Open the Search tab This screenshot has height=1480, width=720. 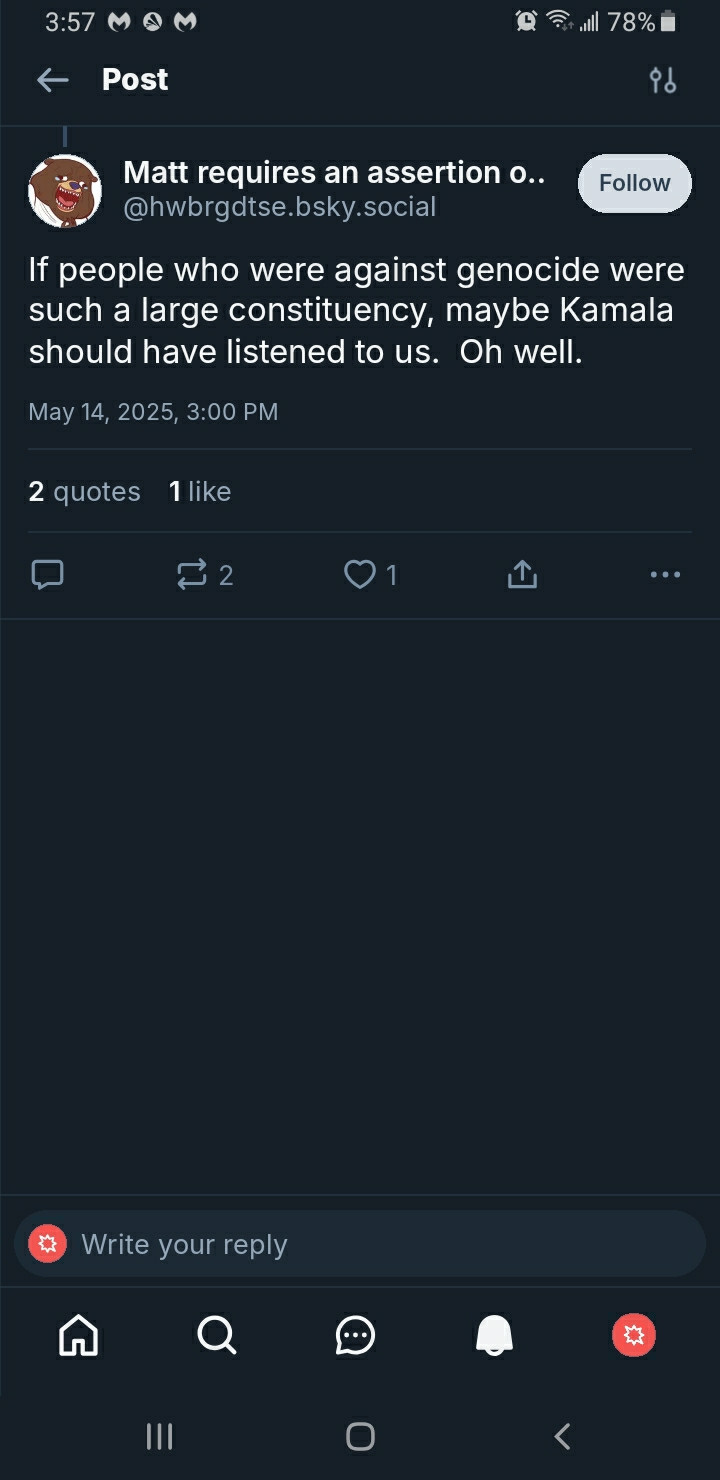(x=217, y=1335)
